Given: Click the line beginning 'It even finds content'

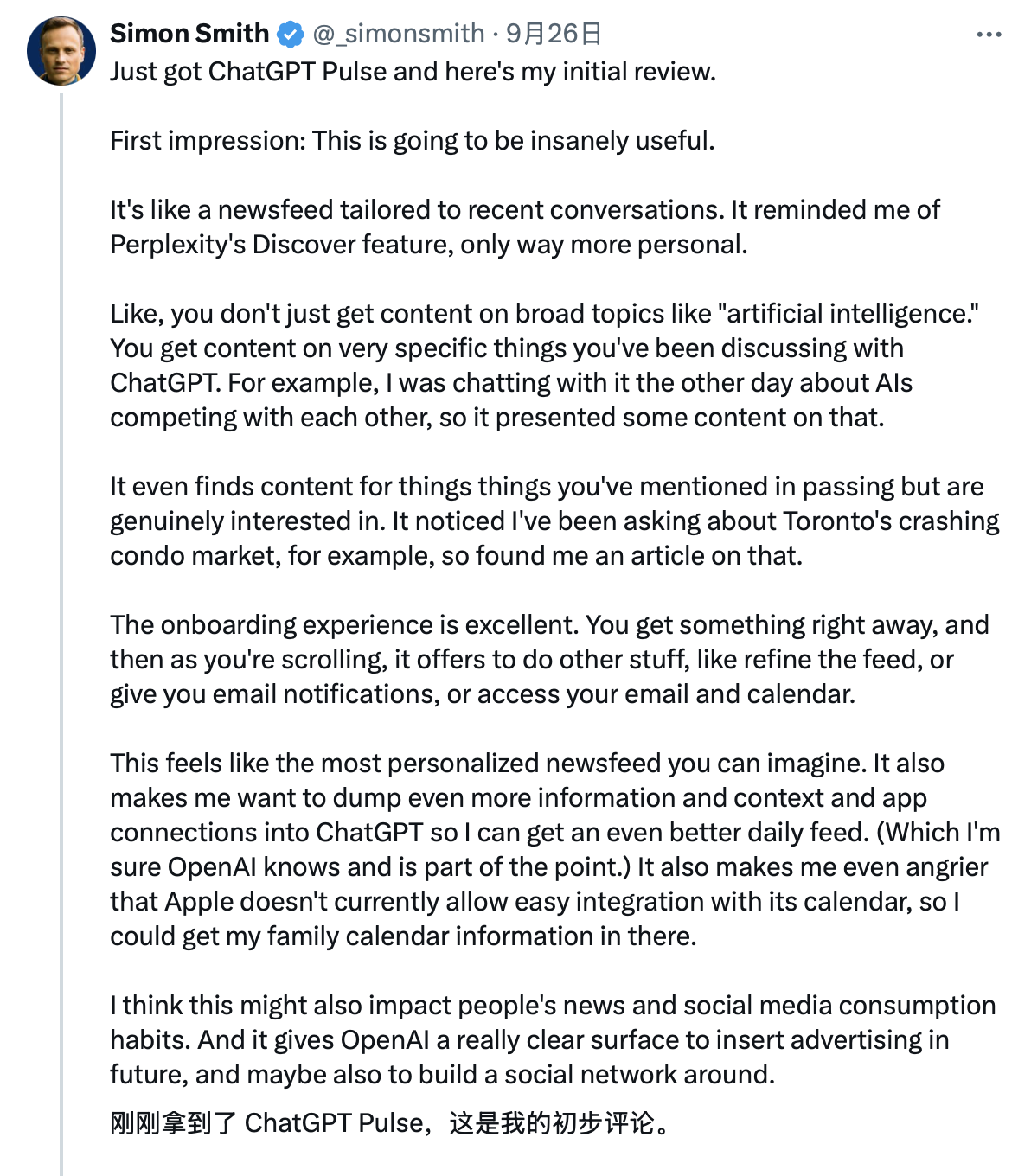Looking at the screenshot, I should [x=547, y=486].
